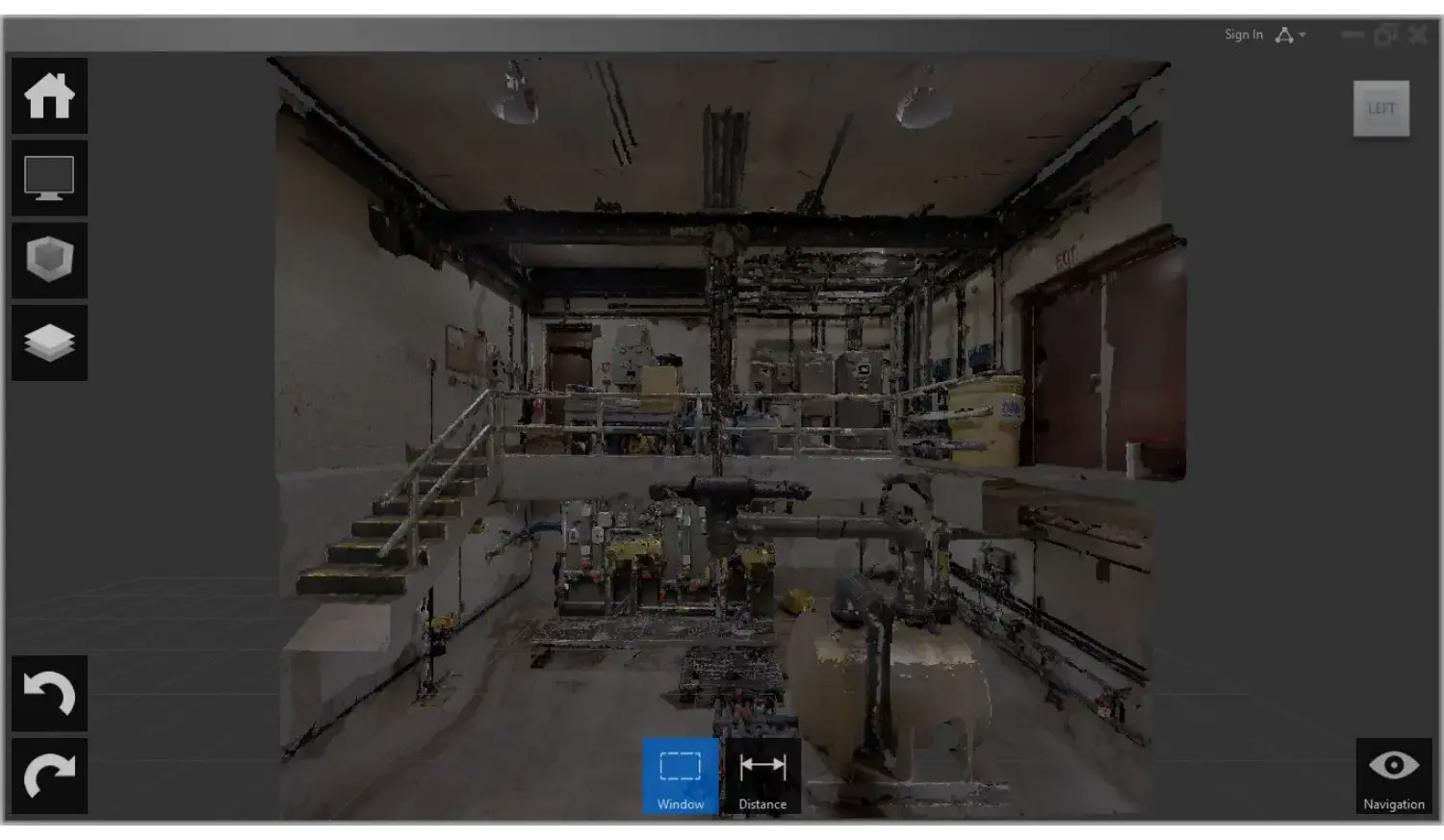Undo the last action
This screenshot has width=1444, height=840.
49,694
